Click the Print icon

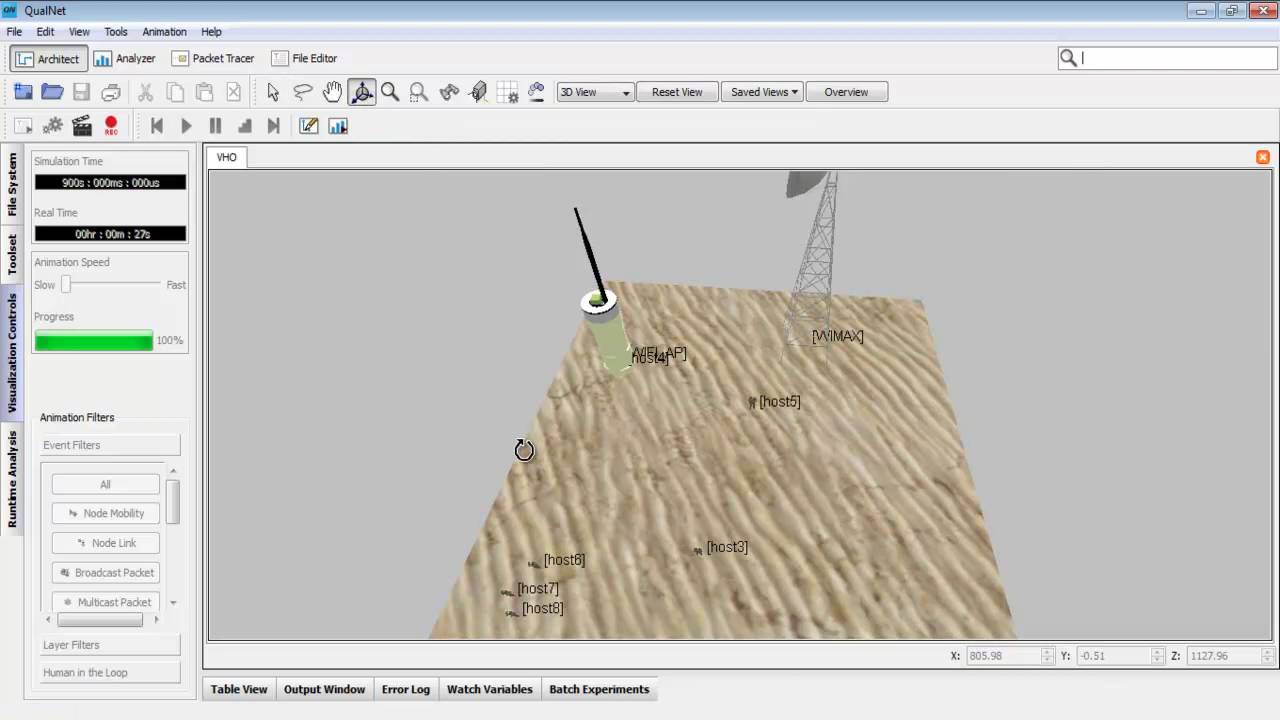tap(111, 92)
